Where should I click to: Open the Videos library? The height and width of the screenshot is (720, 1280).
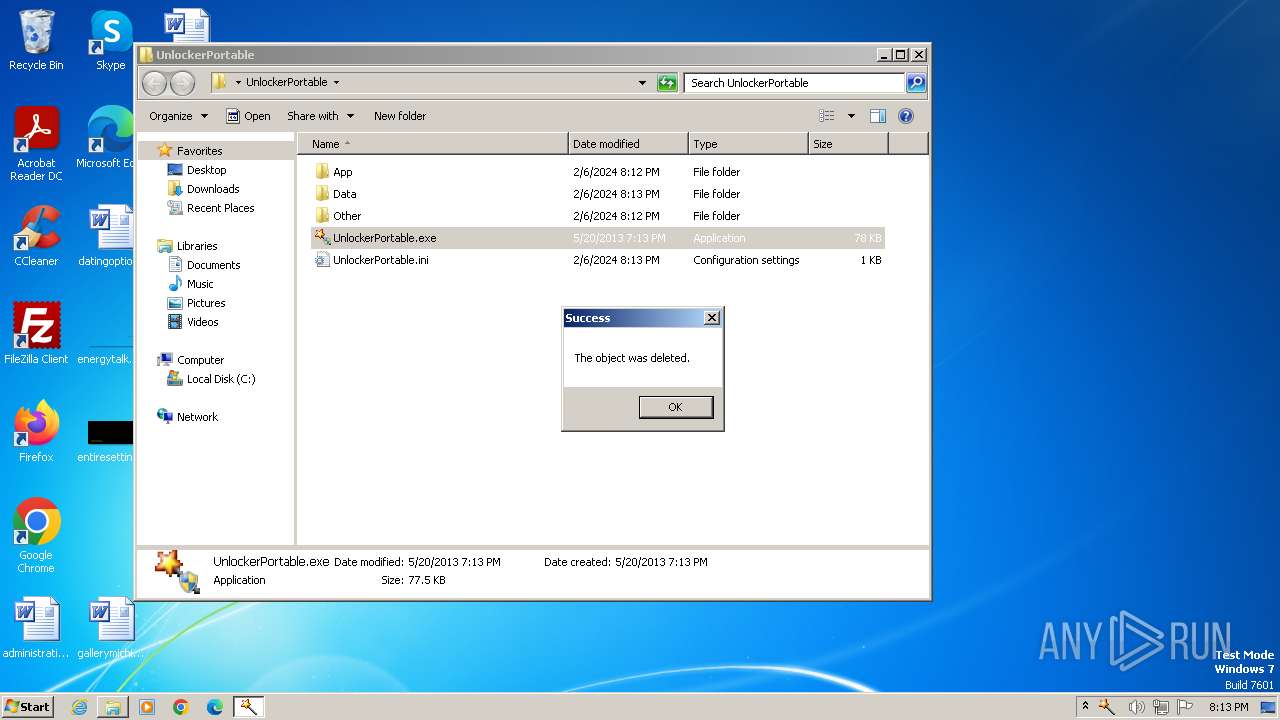(x=202, y=322)
